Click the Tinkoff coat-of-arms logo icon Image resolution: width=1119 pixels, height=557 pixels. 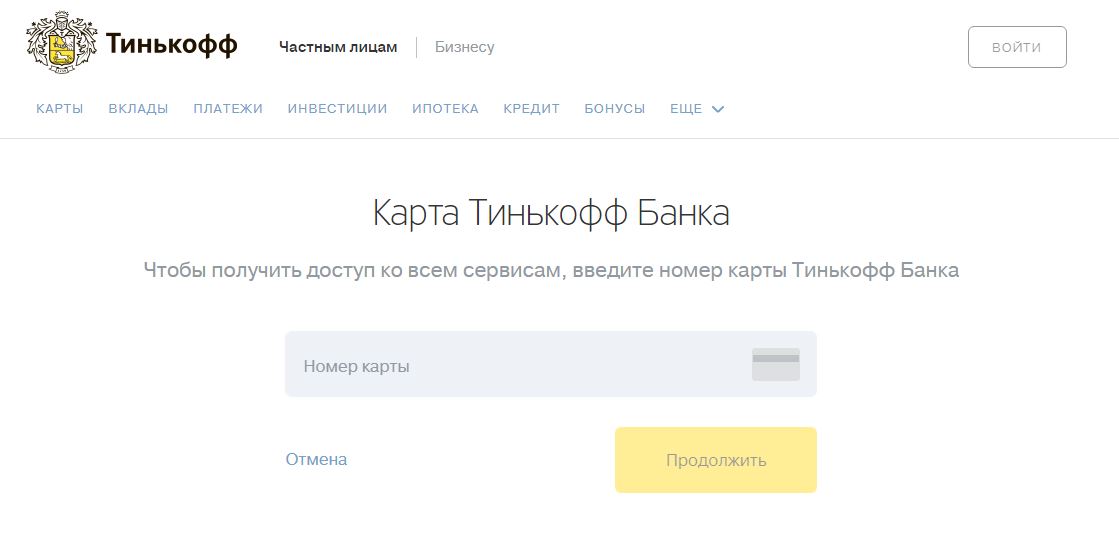tap(61, 42)
